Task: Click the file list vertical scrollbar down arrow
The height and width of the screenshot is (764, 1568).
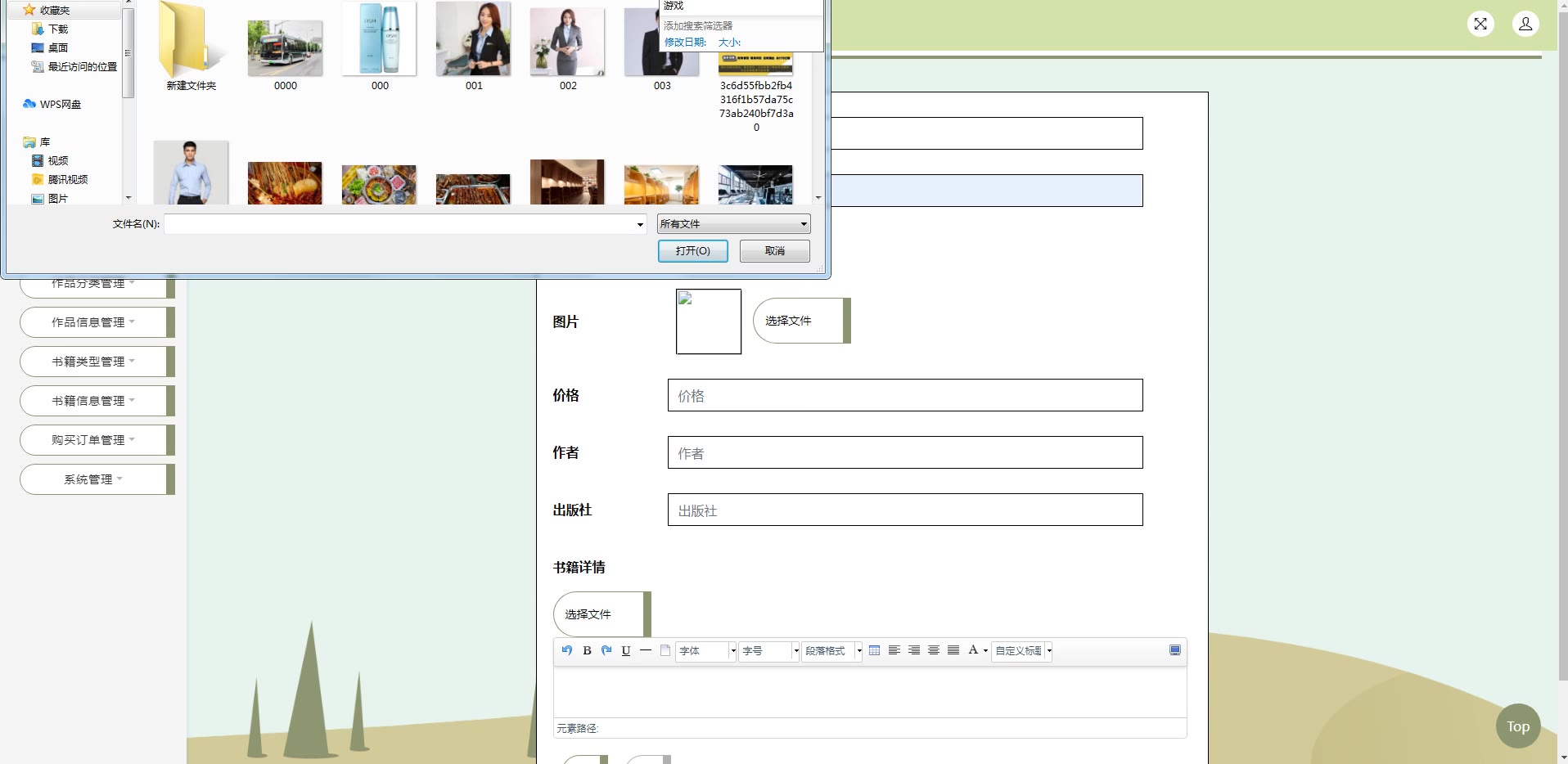Action: tap(818, 198)
